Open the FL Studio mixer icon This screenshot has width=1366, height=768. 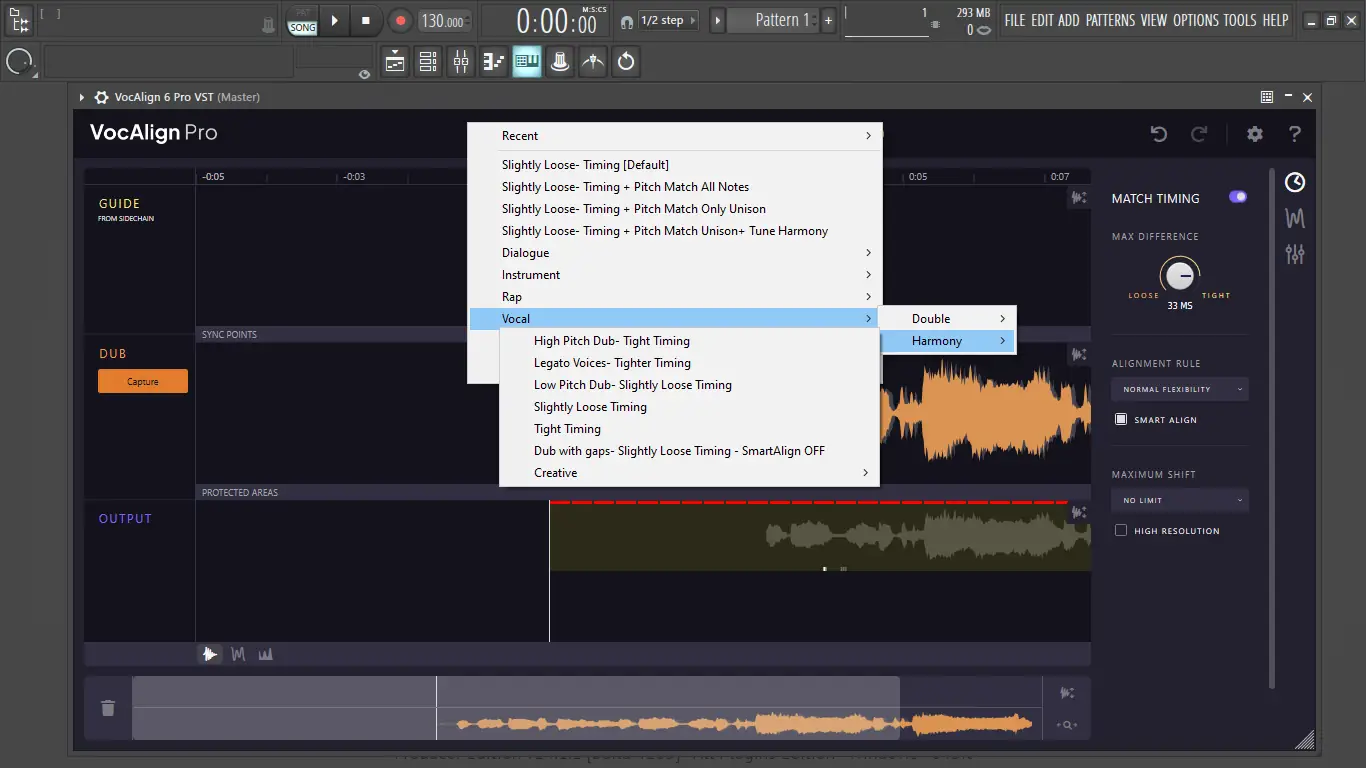pos(461,62)
